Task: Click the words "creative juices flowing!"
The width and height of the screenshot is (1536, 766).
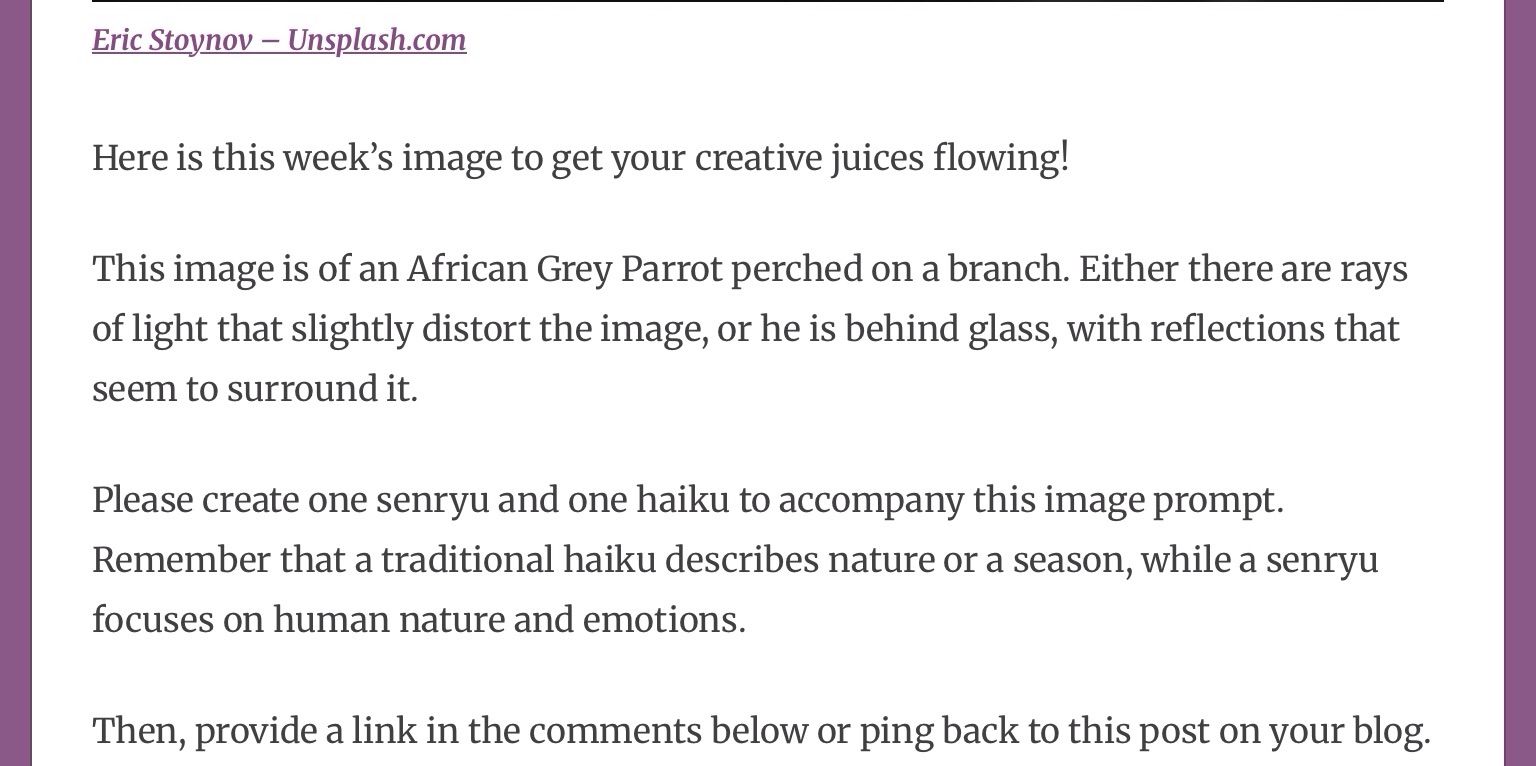Action: click(x=881, y=158)
